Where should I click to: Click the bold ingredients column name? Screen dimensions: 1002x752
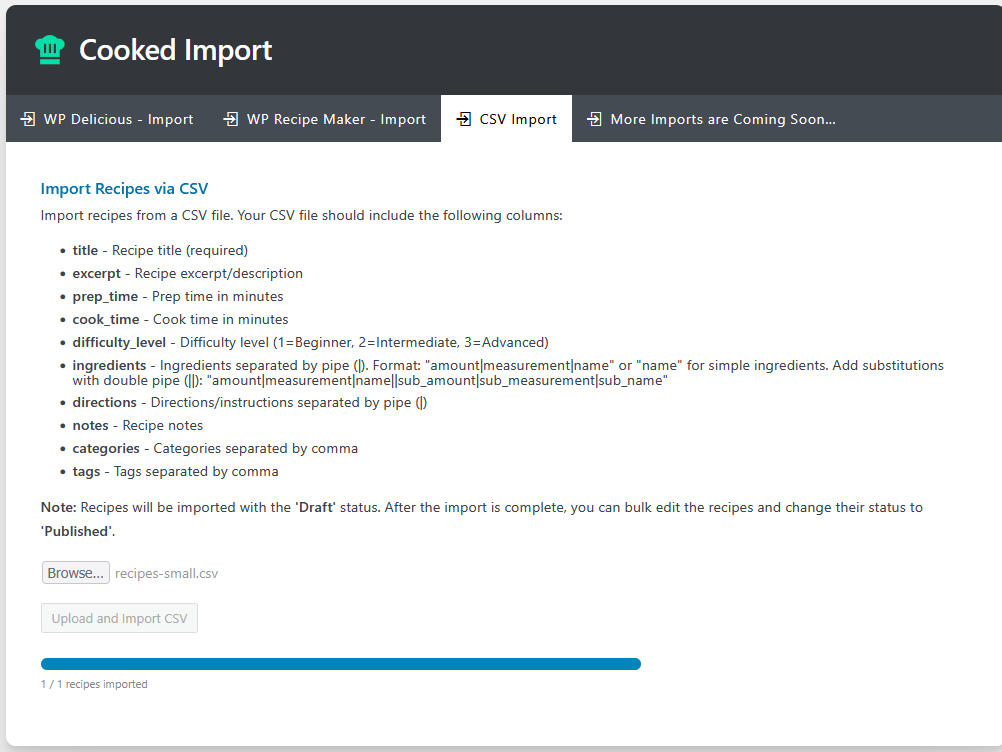(109, 366)
